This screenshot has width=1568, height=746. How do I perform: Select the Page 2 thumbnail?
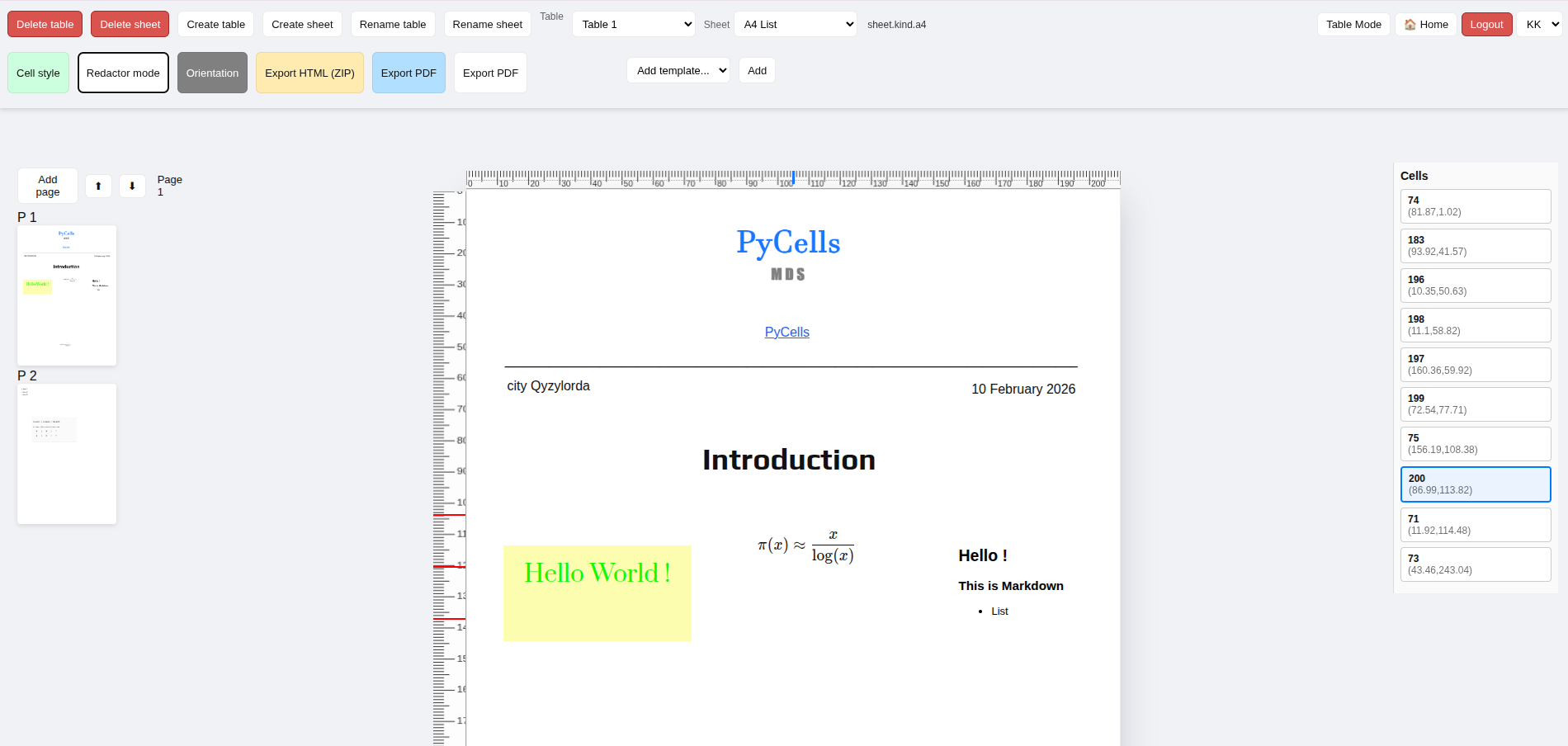(66, 453)
